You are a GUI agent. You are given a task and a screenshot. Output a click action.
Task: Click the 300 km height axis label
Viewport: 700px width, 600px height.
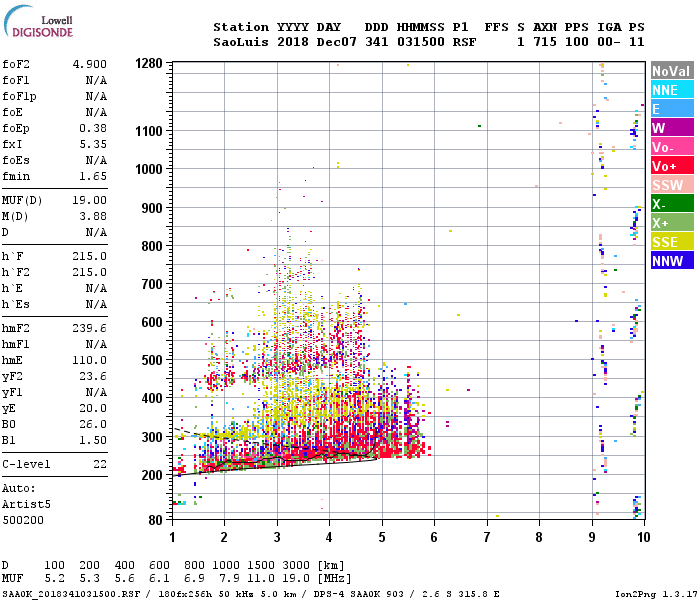tap(152, 437)
